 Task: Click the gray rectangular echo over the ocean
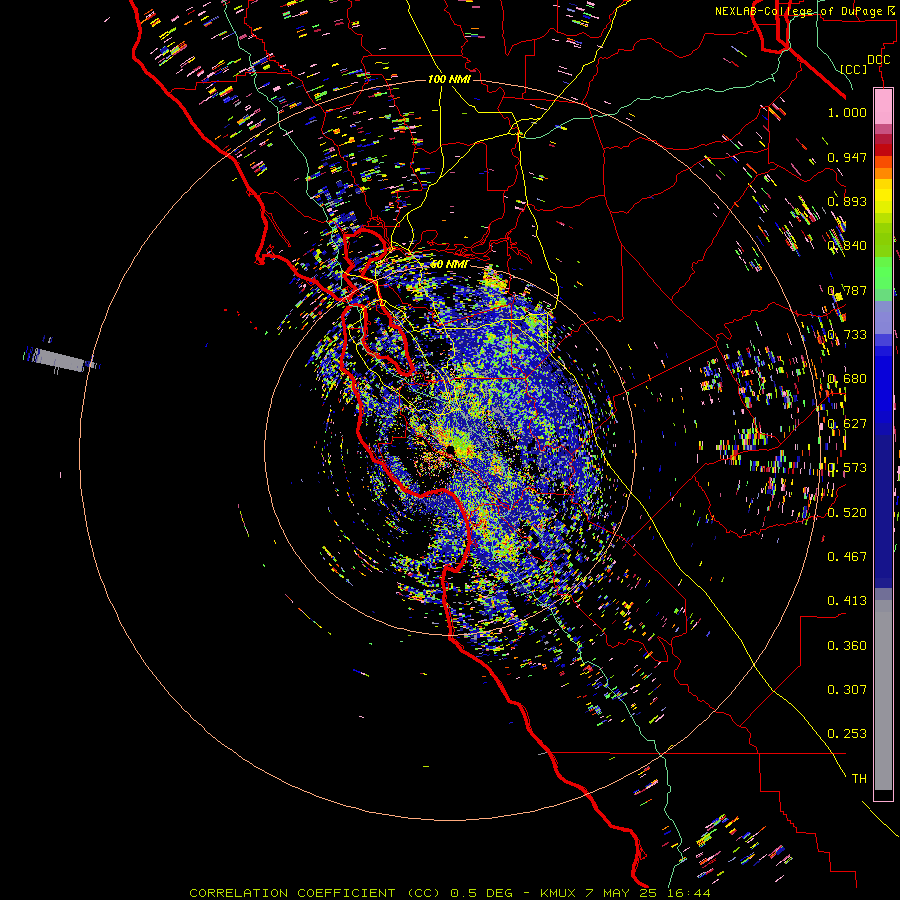[x=61, y=360]
